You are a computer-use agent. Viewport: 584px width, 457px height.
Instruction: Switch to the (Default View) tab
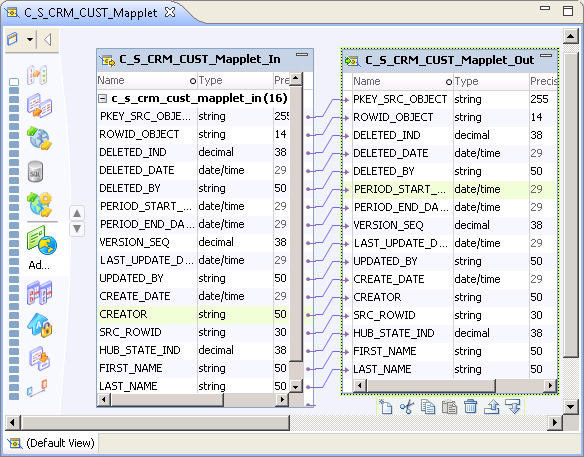(x=51, y=443)
